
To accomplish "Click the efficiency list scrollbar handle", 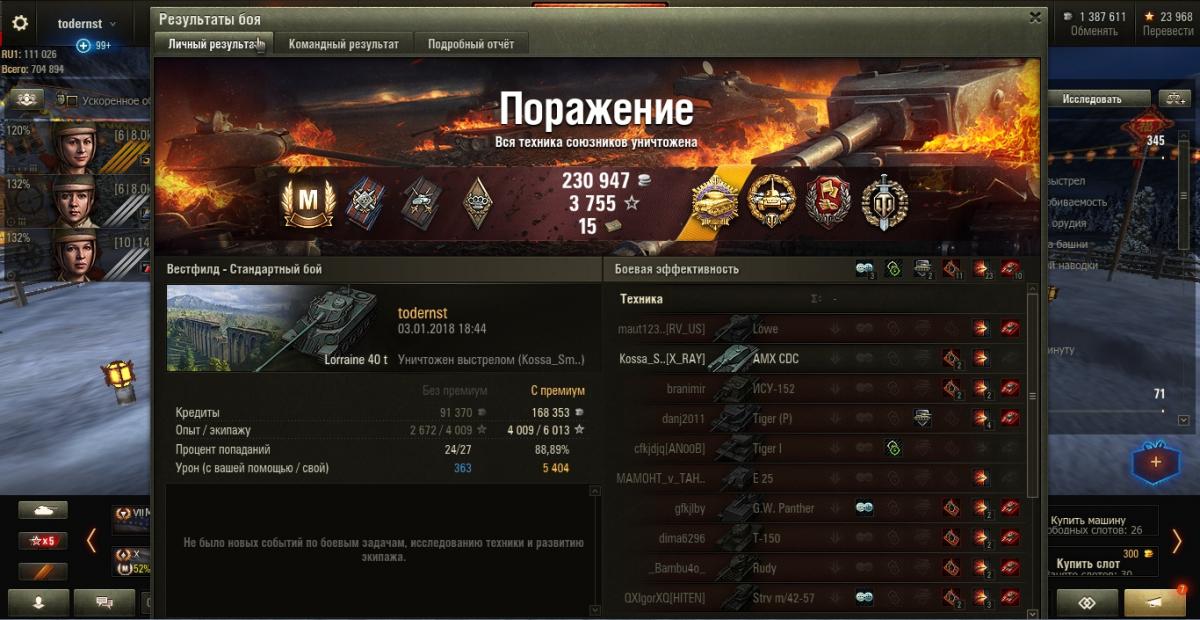I will click(1033, 400).
